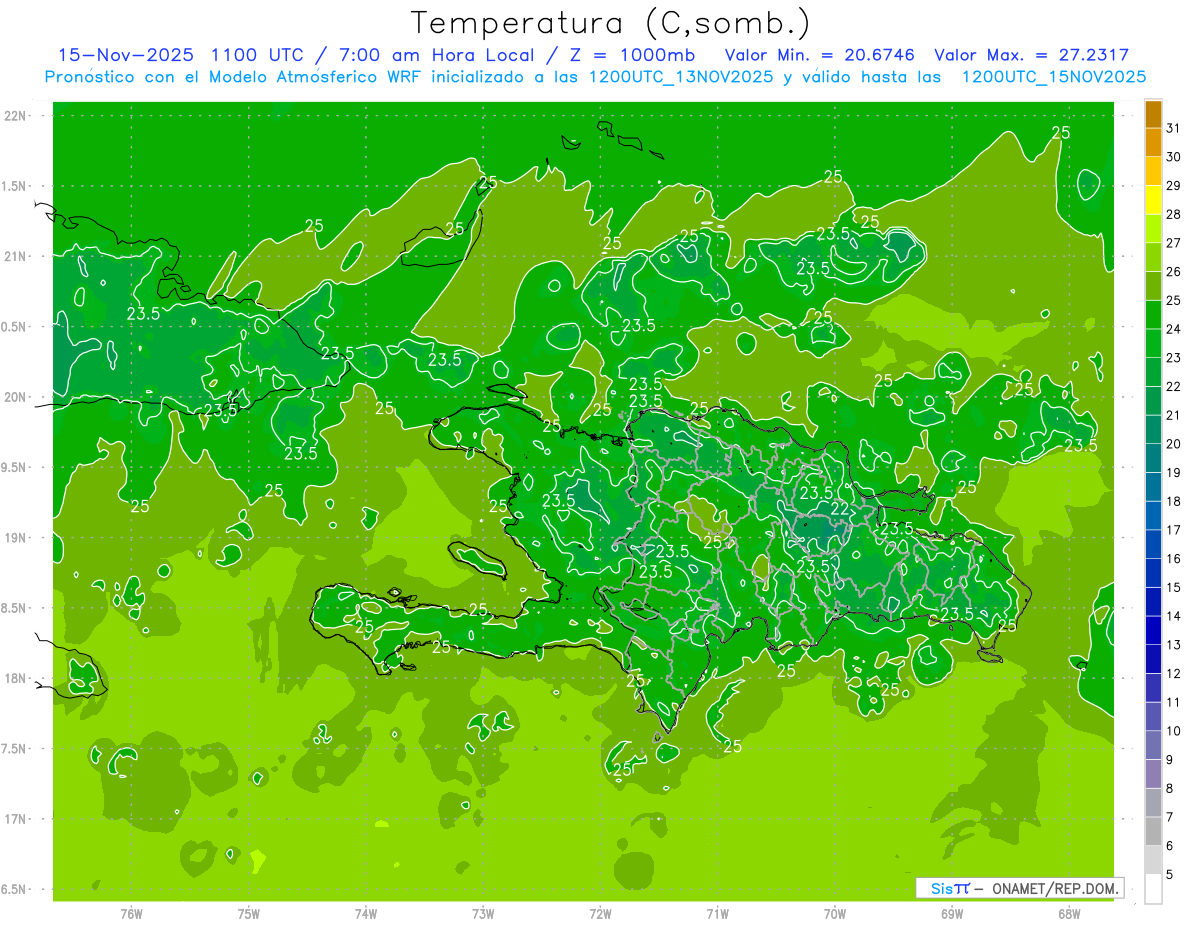
Task: Click the '19N' latitude axis label
Action: pyautogui.click(x=16, y=538)
